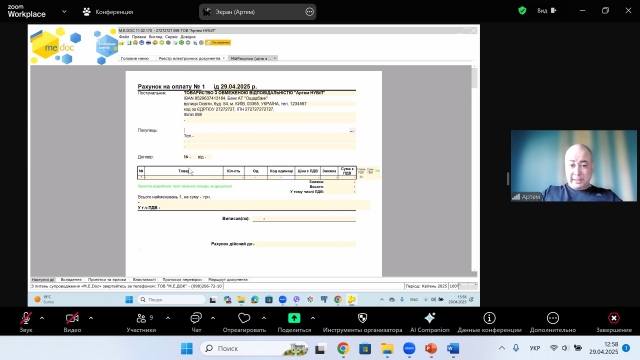Image resolution: width=640 pixels, height=360 pixels.
Task: Switch to the Головне меню tab
Action: pyautogui.click(x=135, y=58)
